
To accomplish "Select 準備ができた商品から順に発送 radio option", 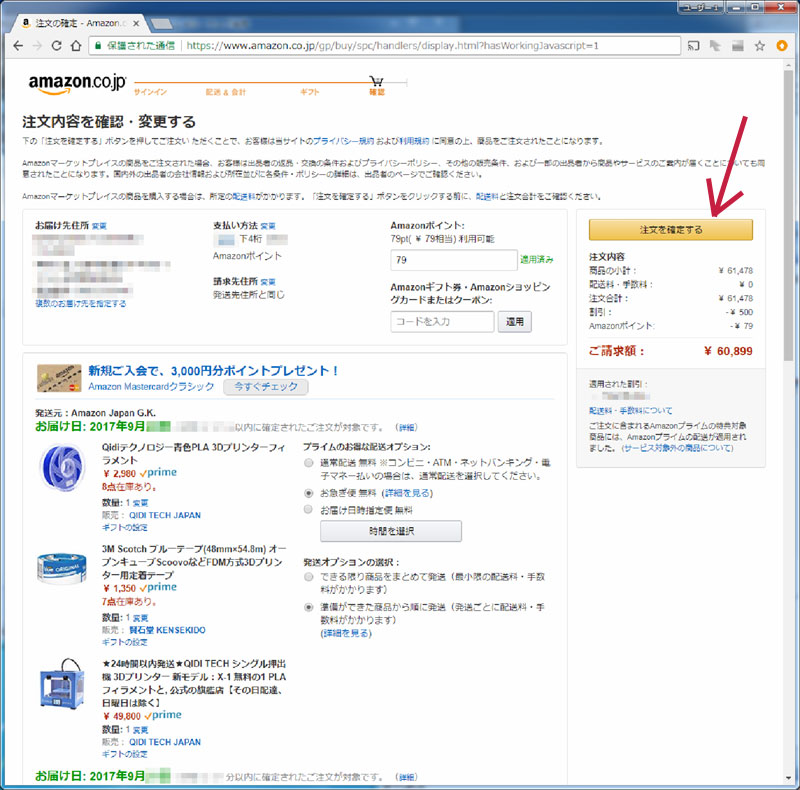I will tap(308, 607).
